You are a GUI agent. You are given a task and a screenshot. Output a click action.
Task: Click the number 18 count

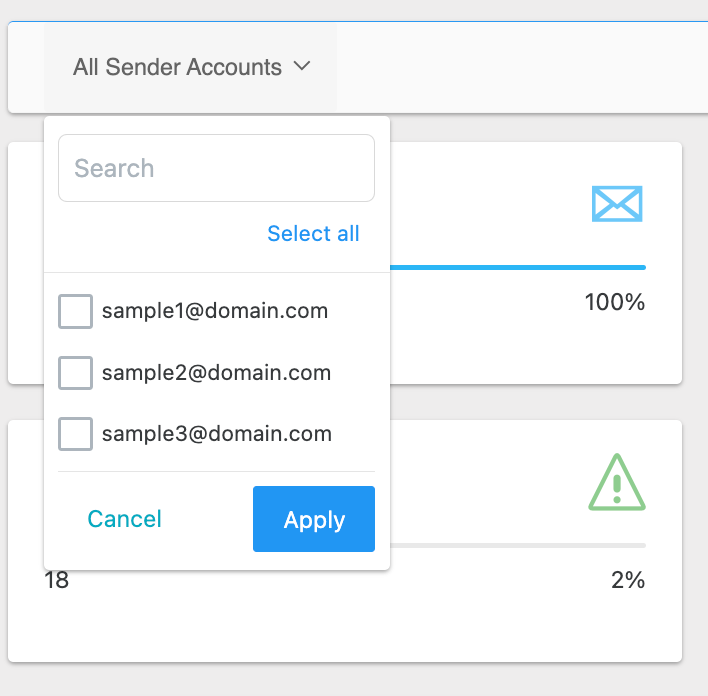tap(56, 580)
